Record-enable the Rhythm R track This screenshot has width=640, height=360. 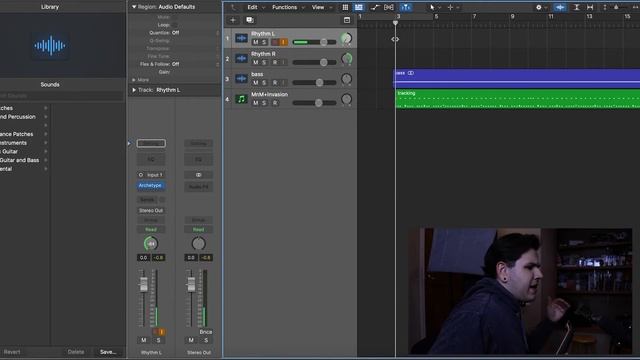pyautogui.click(x=275, y=62)
